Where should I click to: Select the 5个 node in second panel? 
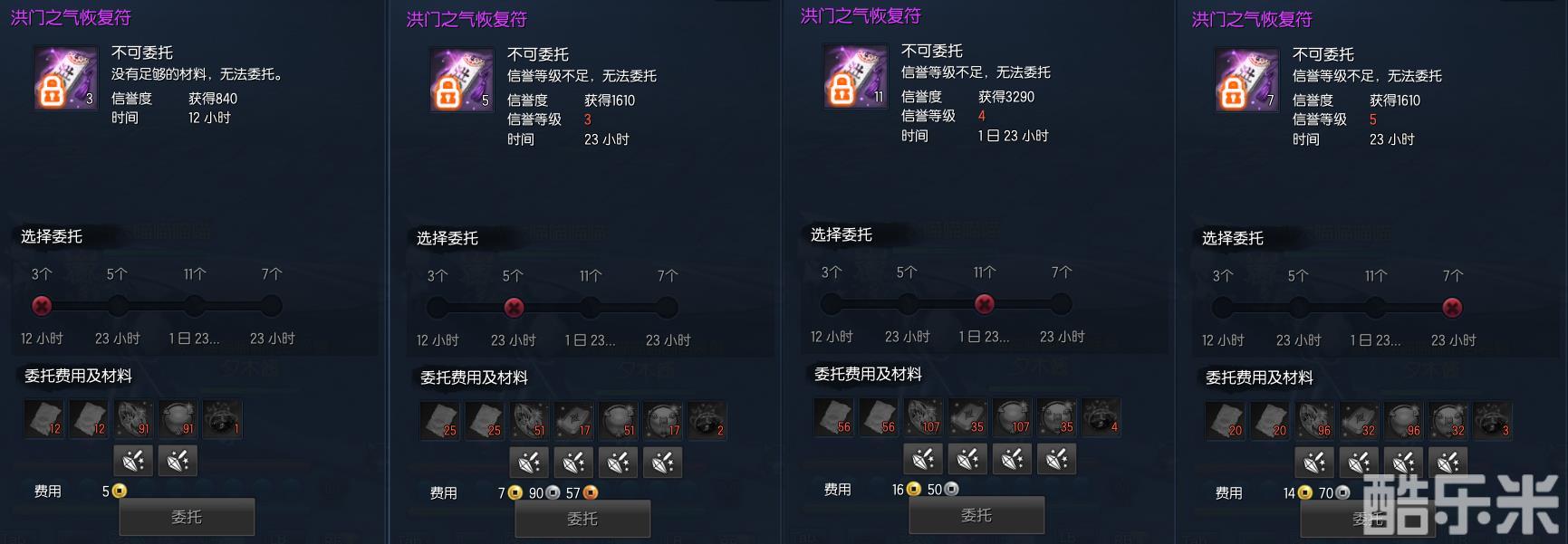(x=514, y=308)
